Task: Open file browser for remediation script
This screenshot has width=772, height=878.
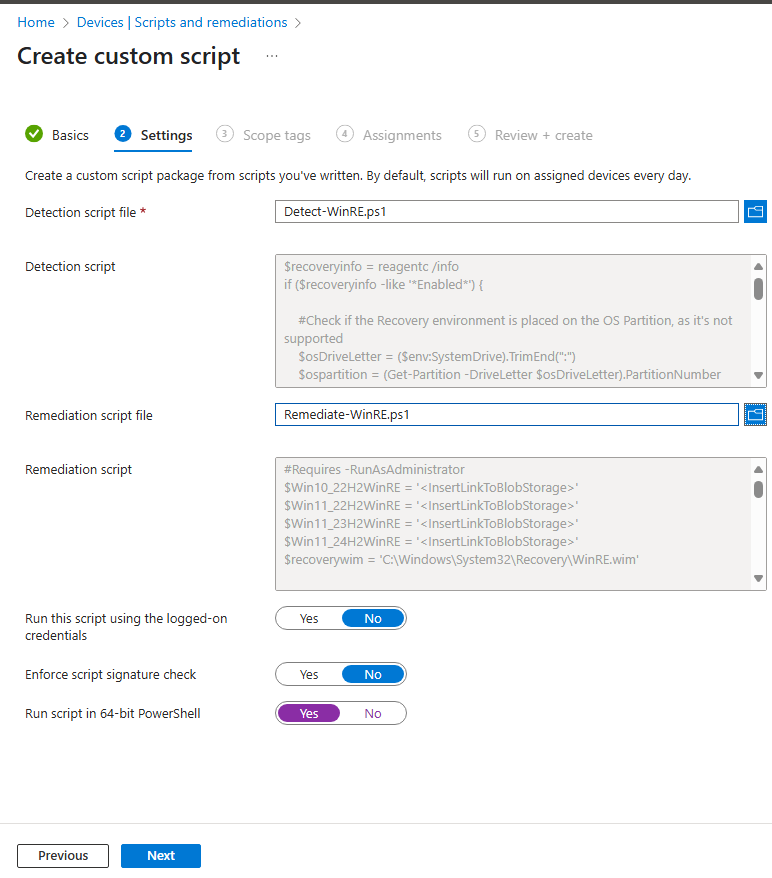Action: [755, 414]
